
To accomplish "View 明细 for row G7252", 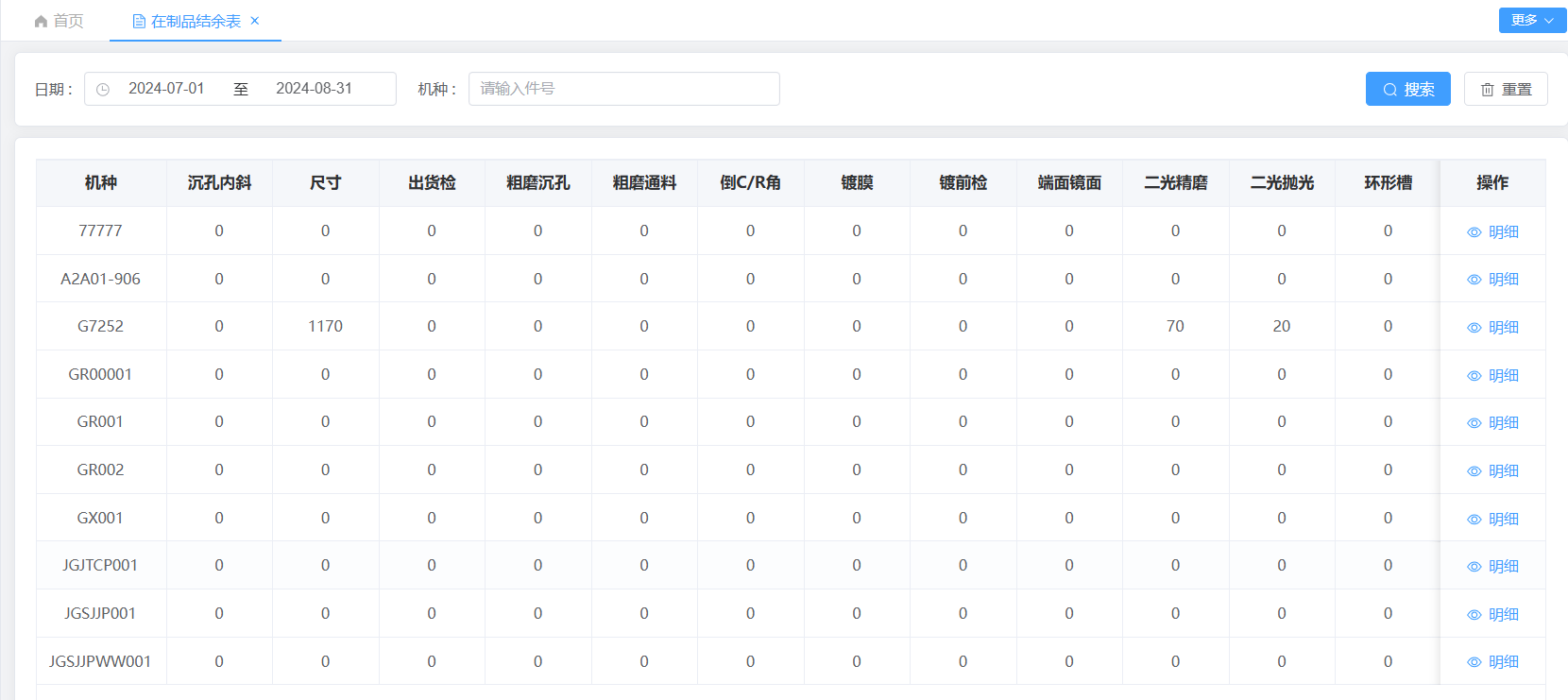I will (1493, 327).
